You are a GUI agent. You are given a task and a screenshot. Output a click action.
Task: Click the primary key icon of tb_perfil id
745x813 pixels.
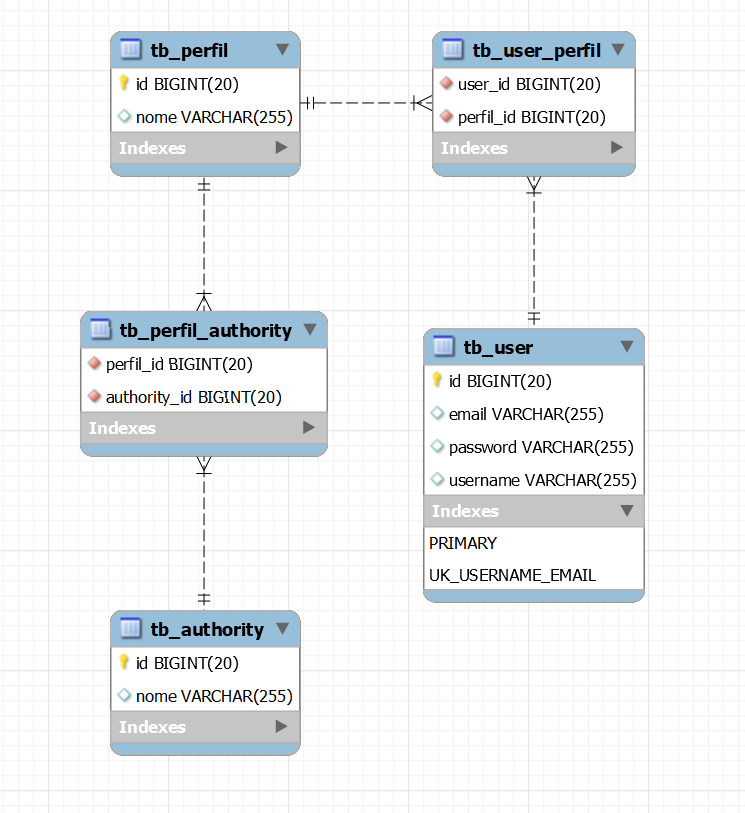(x=123, y=83)
